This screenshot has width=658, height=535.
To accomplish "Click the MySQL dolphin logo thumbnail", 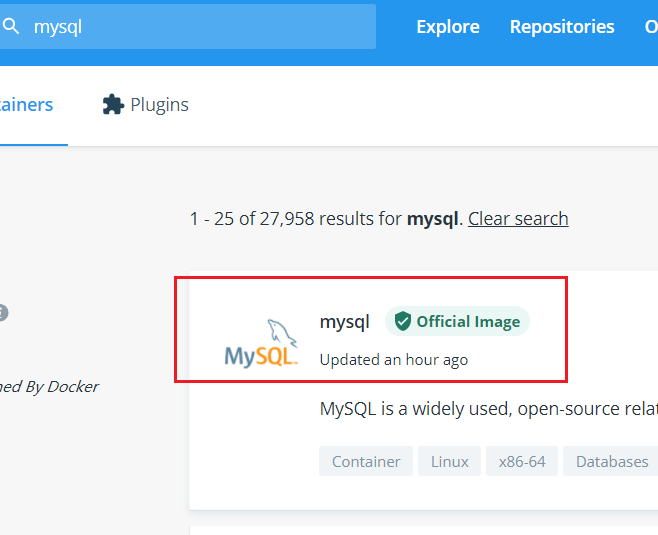I will pyautogui.click(x=261, y=343).
